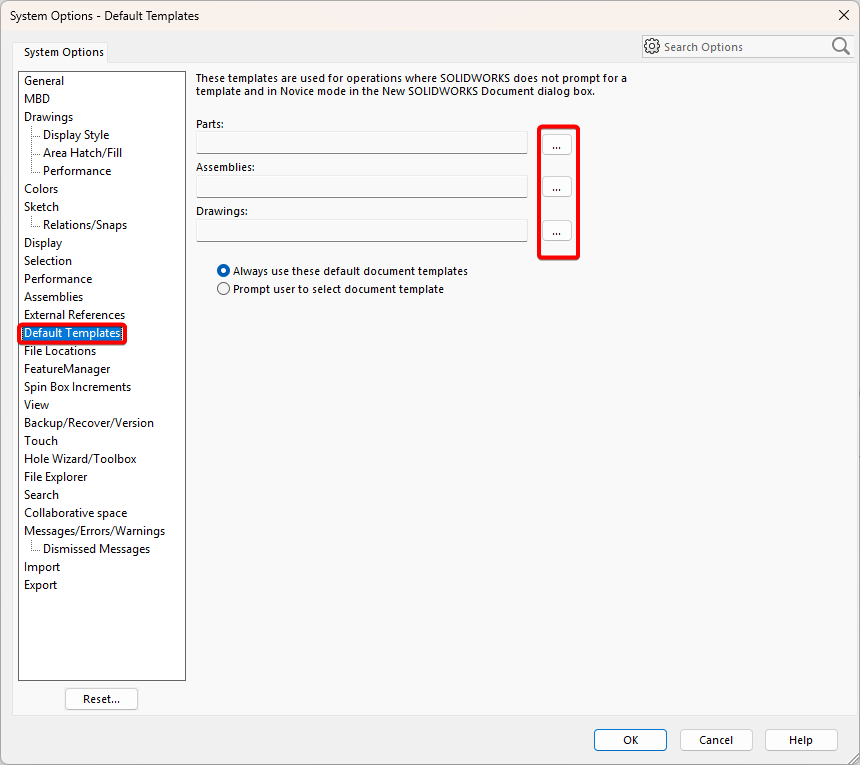Image resolution: width=860 pixels, height=765 pixels.
Task: Open Area Hatch/Fill settings
Action: tap(82, 153)
